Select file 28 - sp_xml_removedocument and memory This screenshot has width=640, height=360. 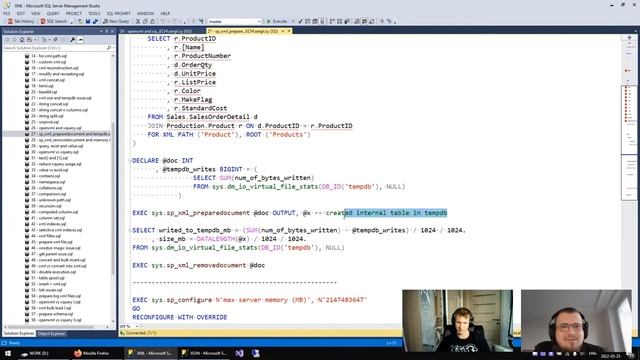click(x=67, y=140)
